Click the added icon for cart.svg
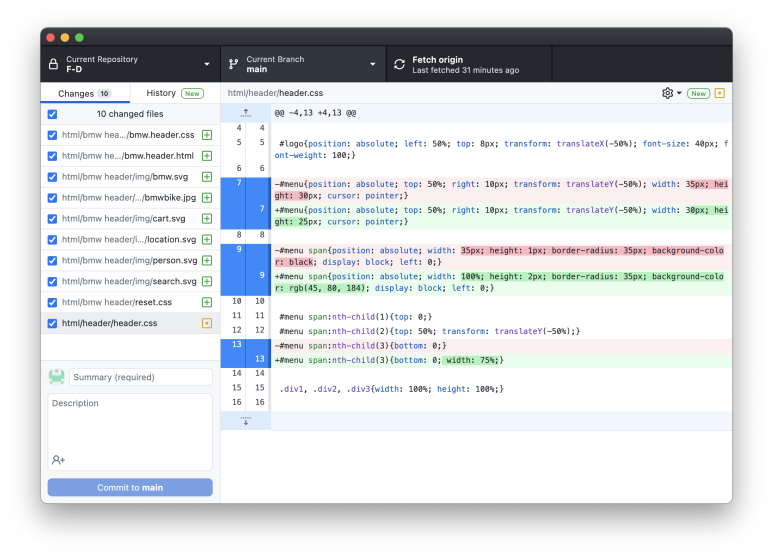The width and height of the screenshot is (773, 557). click(207, 218)
